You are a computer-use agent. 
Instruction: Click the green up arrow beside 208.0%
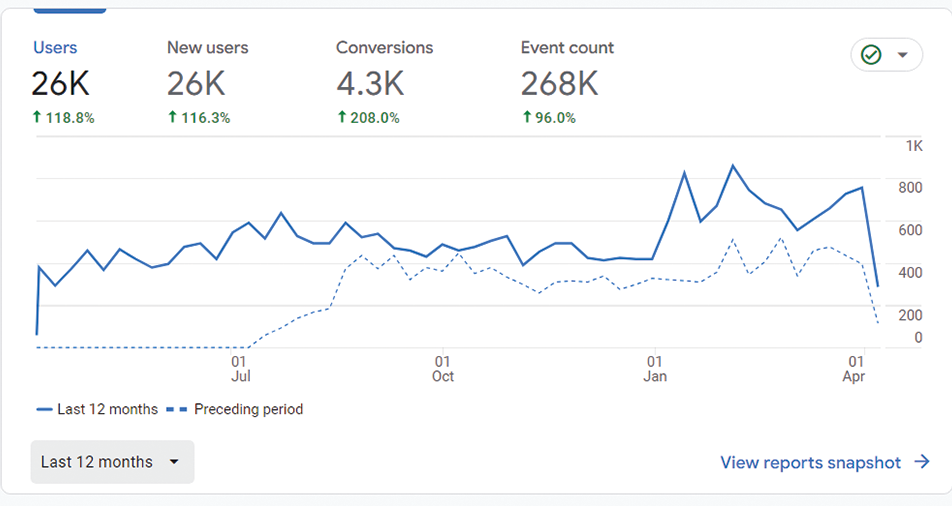coord(341,118)
